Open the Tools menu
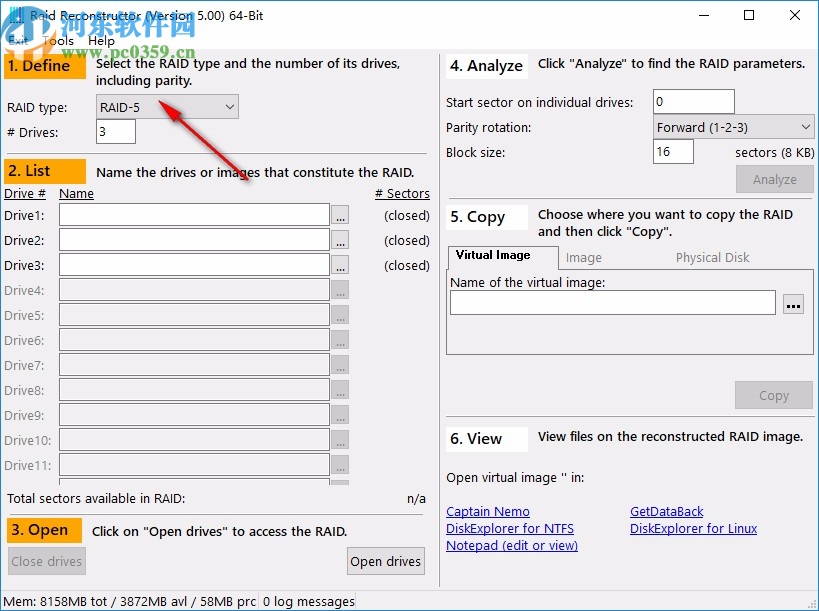Image resolution: width=819 pixels, height=611 pixels. 57,41
